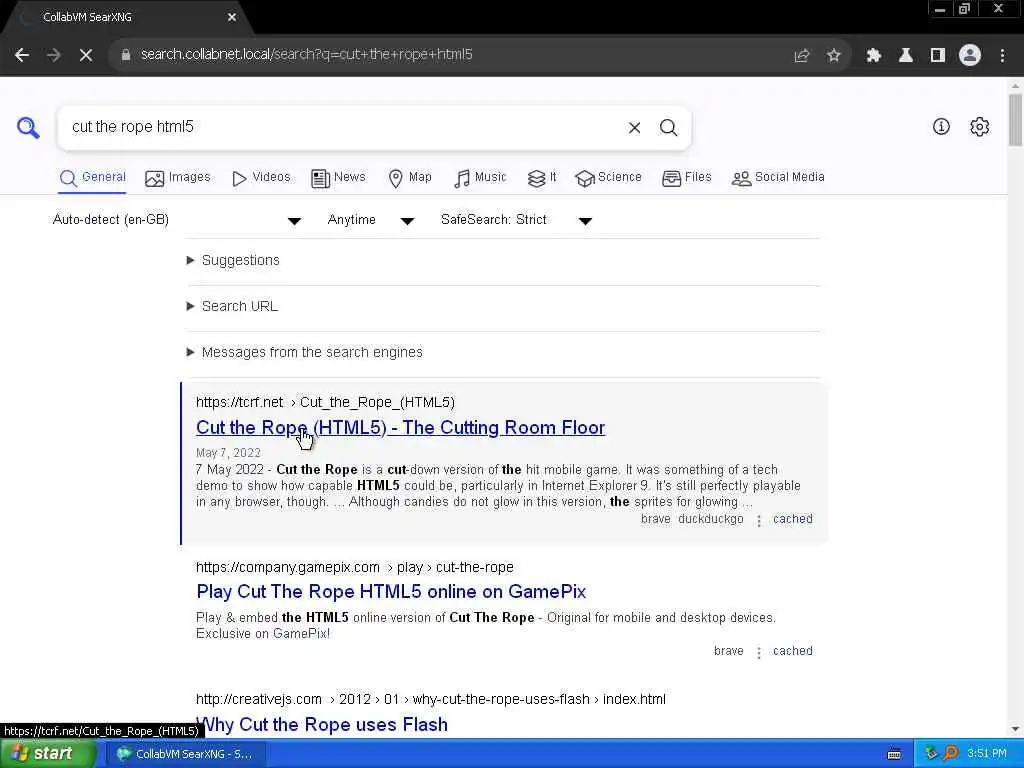Open the Anytime time range dropdown
The height and width of the screenshot is (768, 1024).
click(x=370, y=220)
